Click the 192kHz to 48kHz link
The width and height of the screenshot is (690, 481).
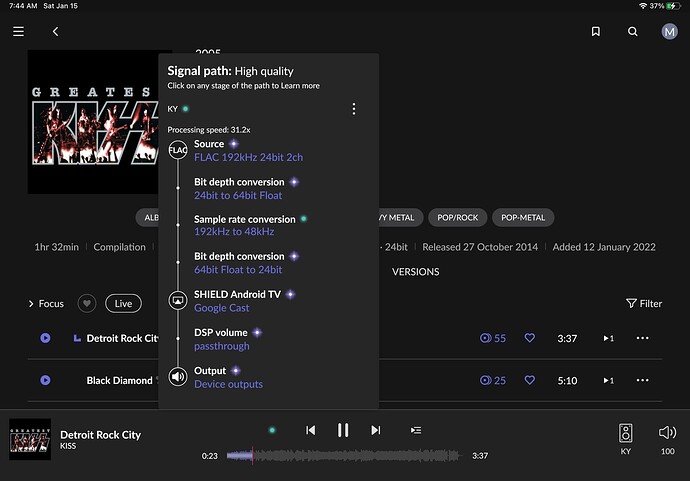(234, 231)
